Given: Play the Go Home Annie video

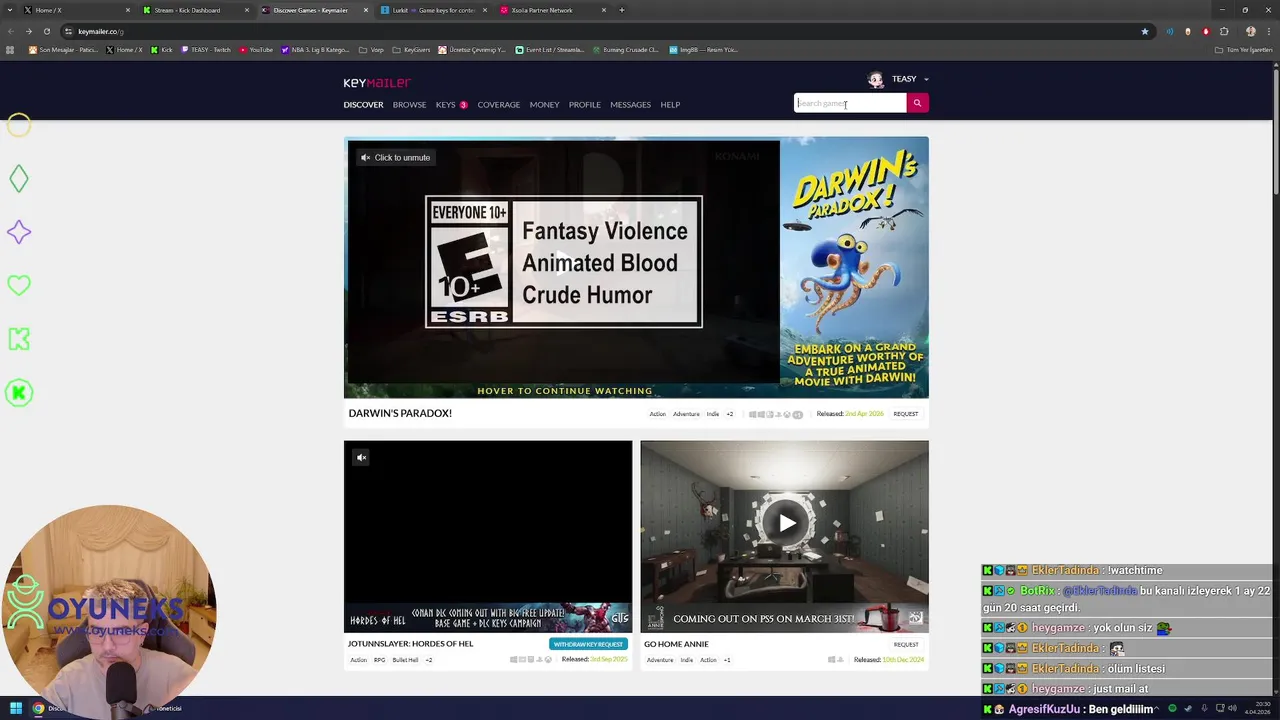Looking at the screenshot, I should [787, 523].
